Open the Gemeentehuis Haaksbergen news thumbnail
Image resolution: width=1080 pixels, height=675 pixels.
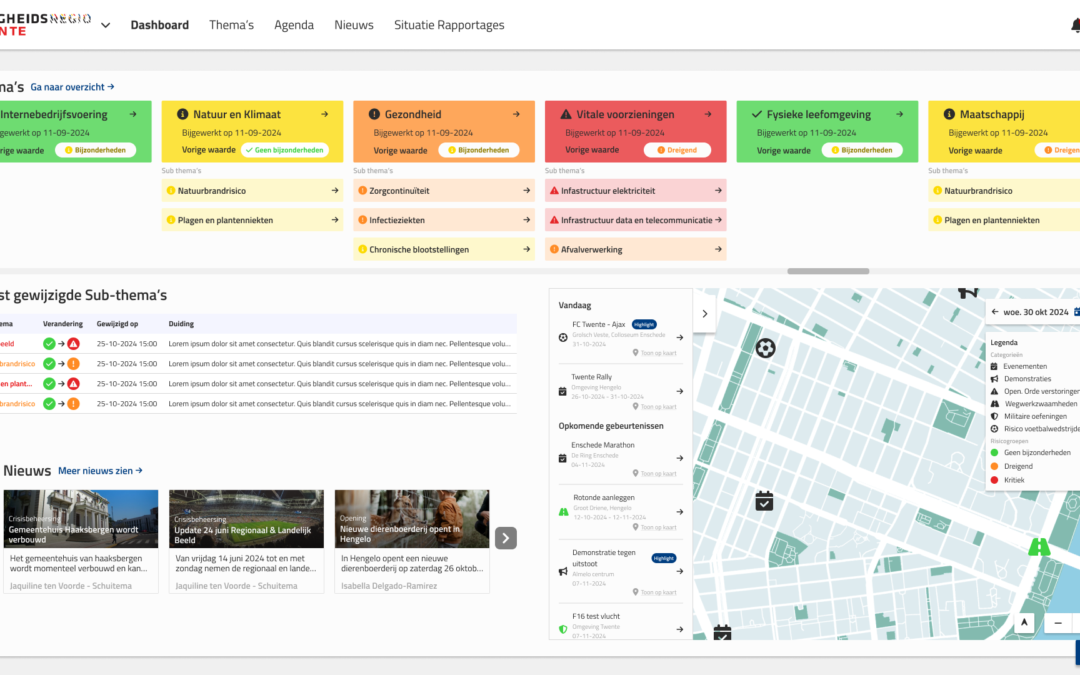81,519
